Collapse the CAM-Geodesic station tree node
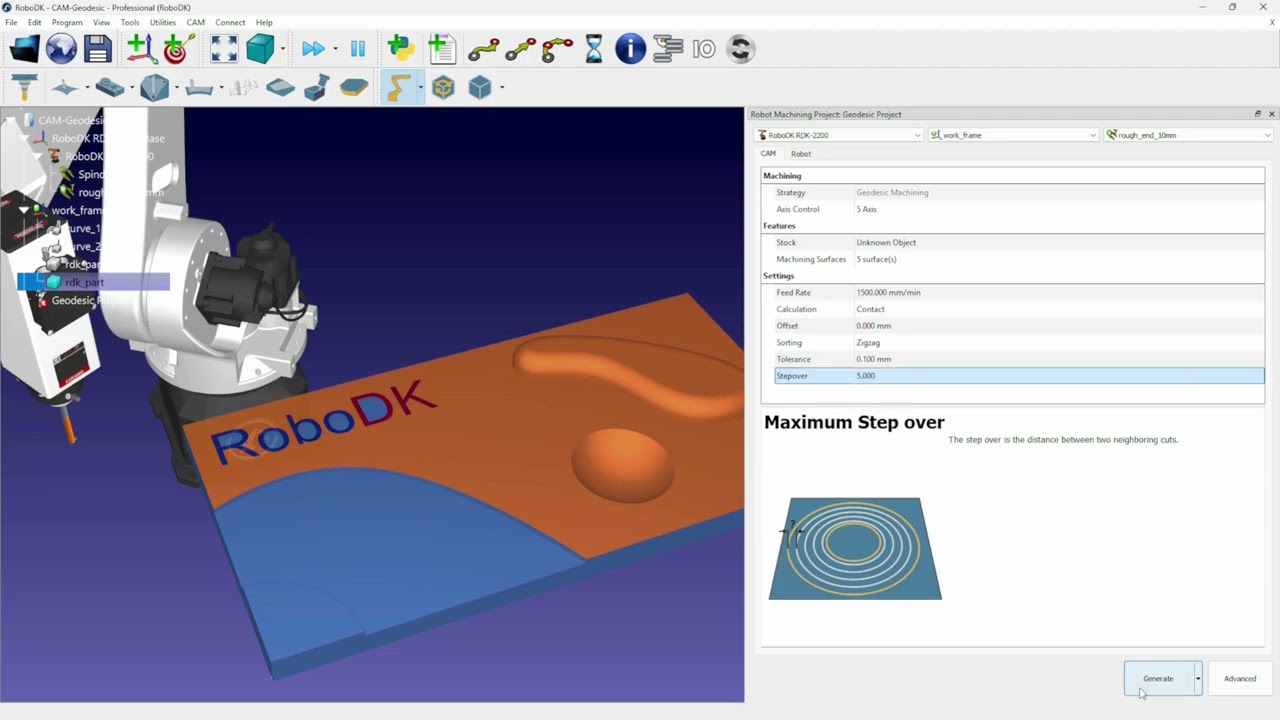Screen dimensions: 1280x720 click(10, 120)
